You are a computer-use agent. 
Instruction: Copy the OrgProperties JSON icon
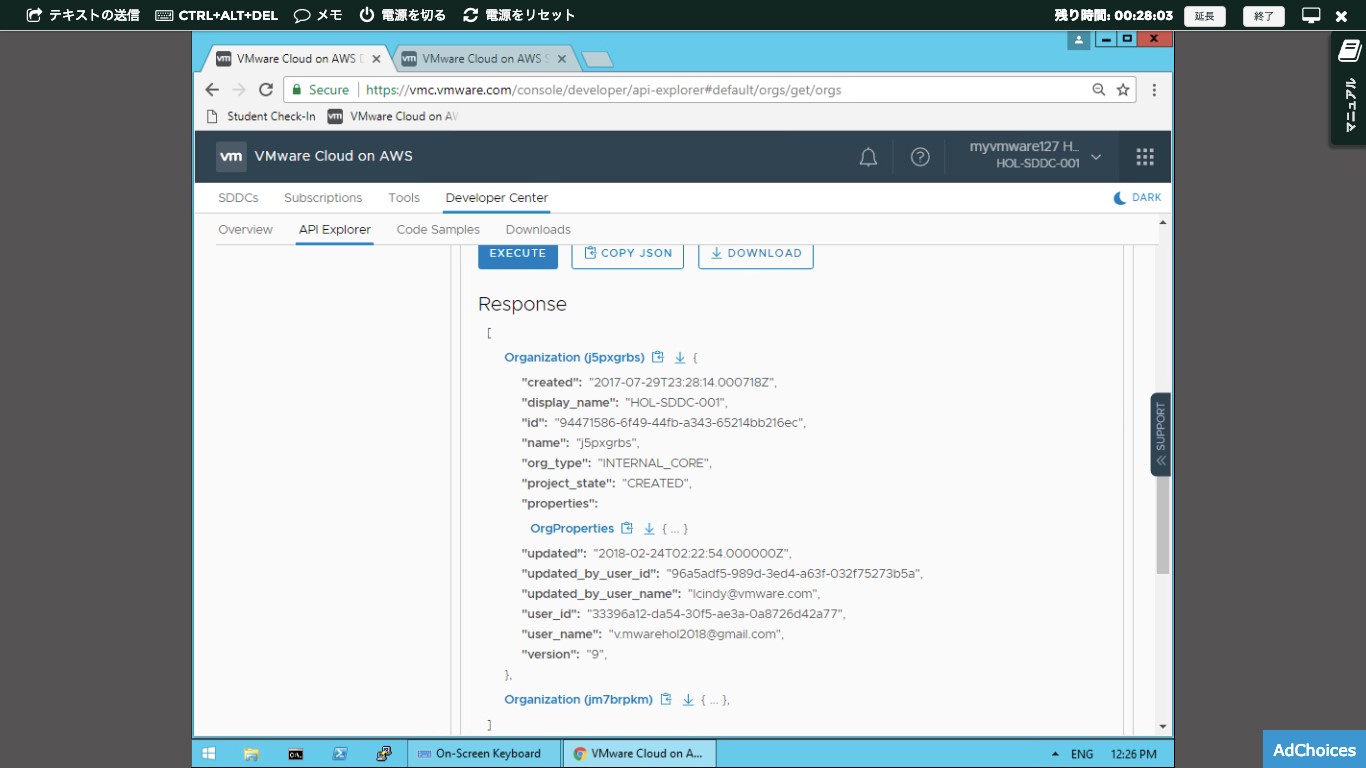[627, 528]
